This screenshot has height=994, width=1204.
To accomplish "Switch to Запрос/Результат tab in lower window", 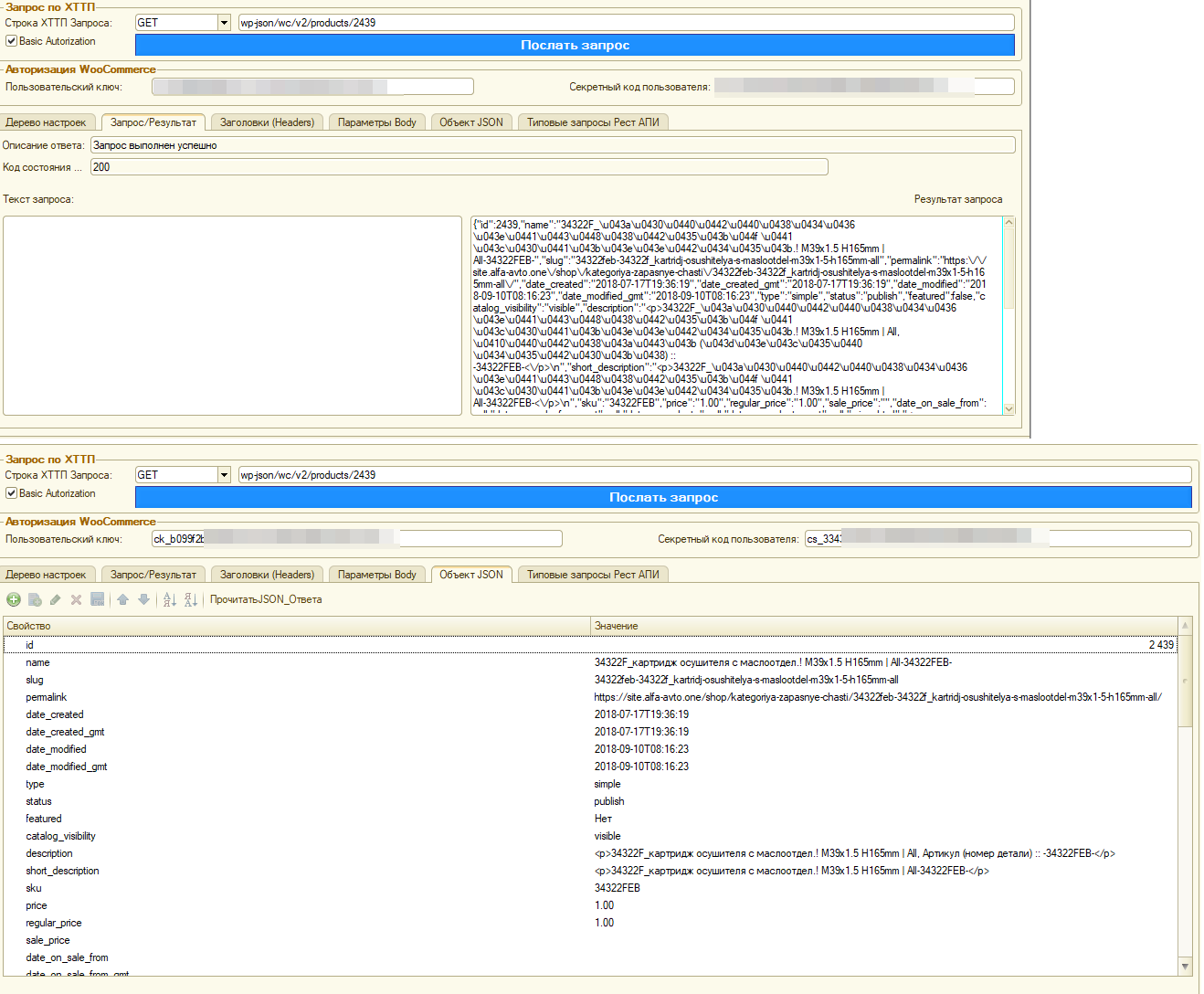I will pyautogui.click(x=153, y=575).
